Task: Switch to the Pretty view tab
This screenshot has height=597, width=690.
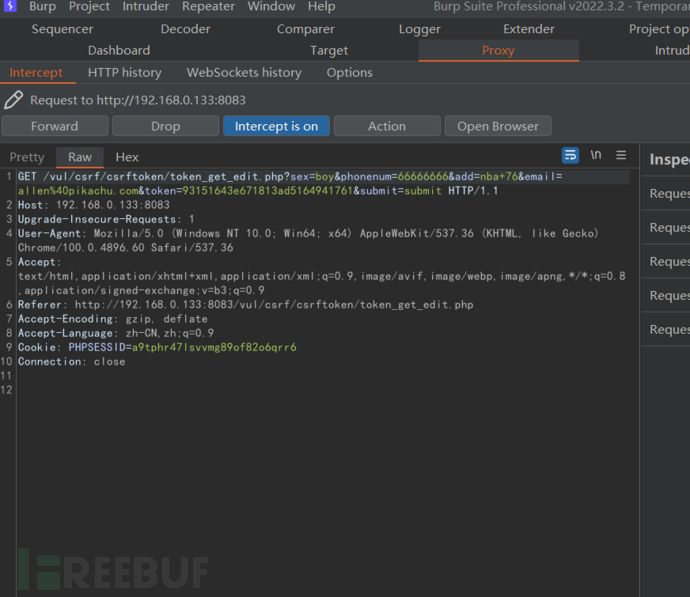Action: pos(27,157)
